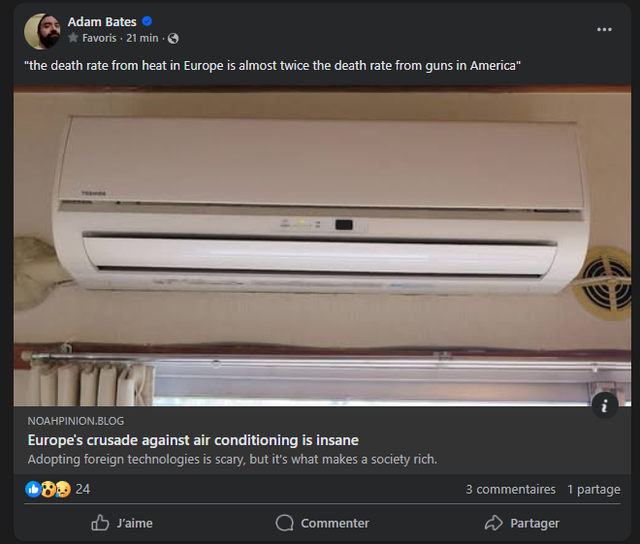The width and height of the screenshot is (640, 544).
Task: Open the 21 min timestamp link
Action: point(142,38)
